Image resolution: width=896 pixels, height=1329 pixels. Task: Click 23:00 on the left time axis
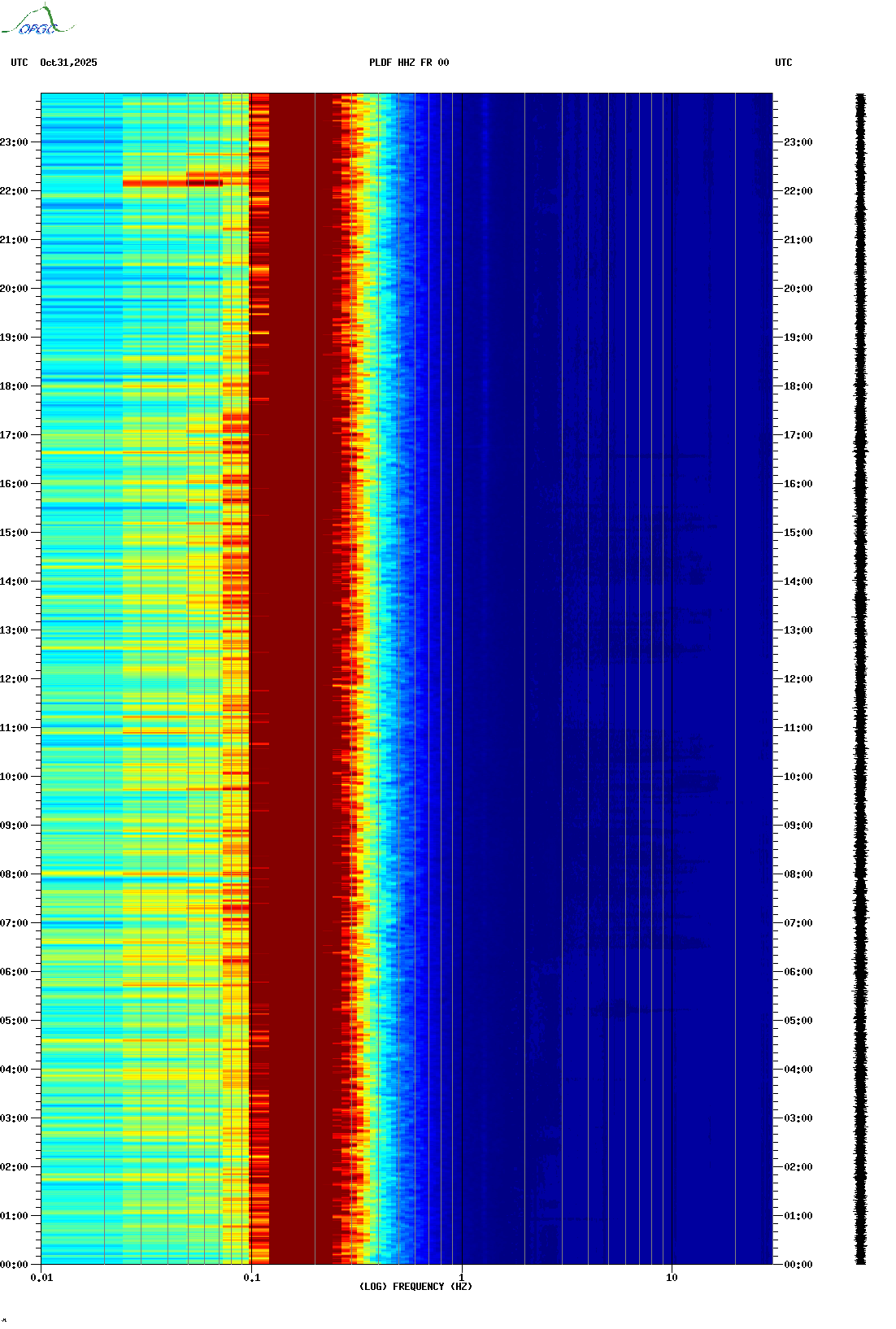click(14, 142)
